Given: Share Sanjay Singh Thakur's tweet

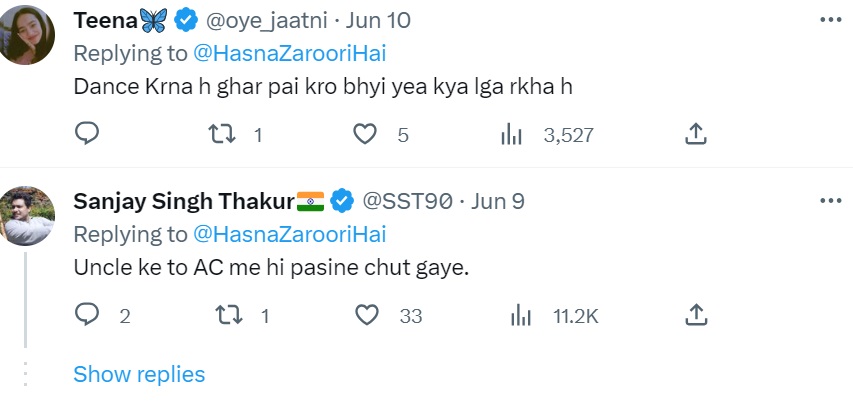Looking at the screenshot, I should [x=697, y=316].
